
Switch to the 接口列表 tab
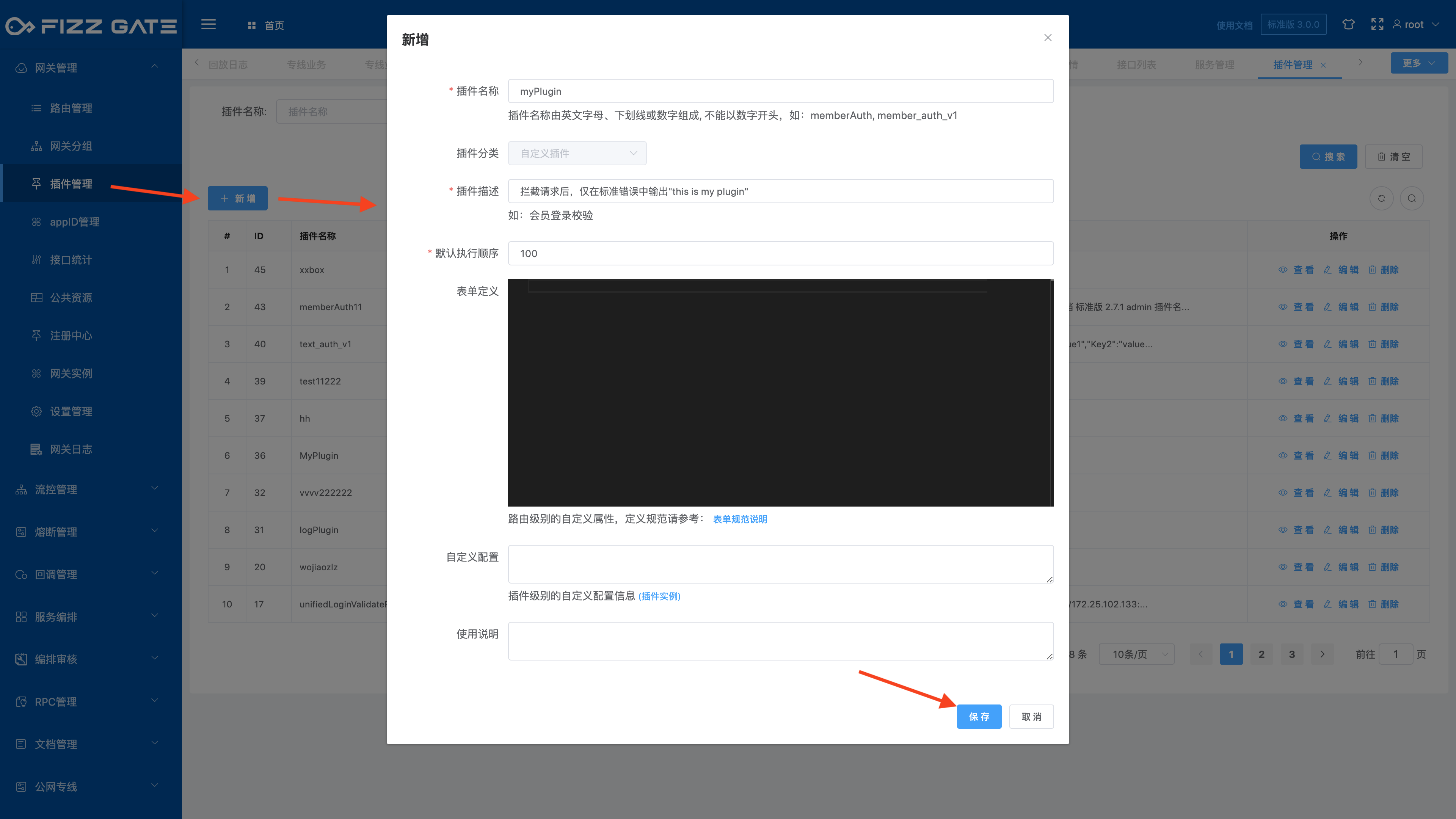(1136, 64)
